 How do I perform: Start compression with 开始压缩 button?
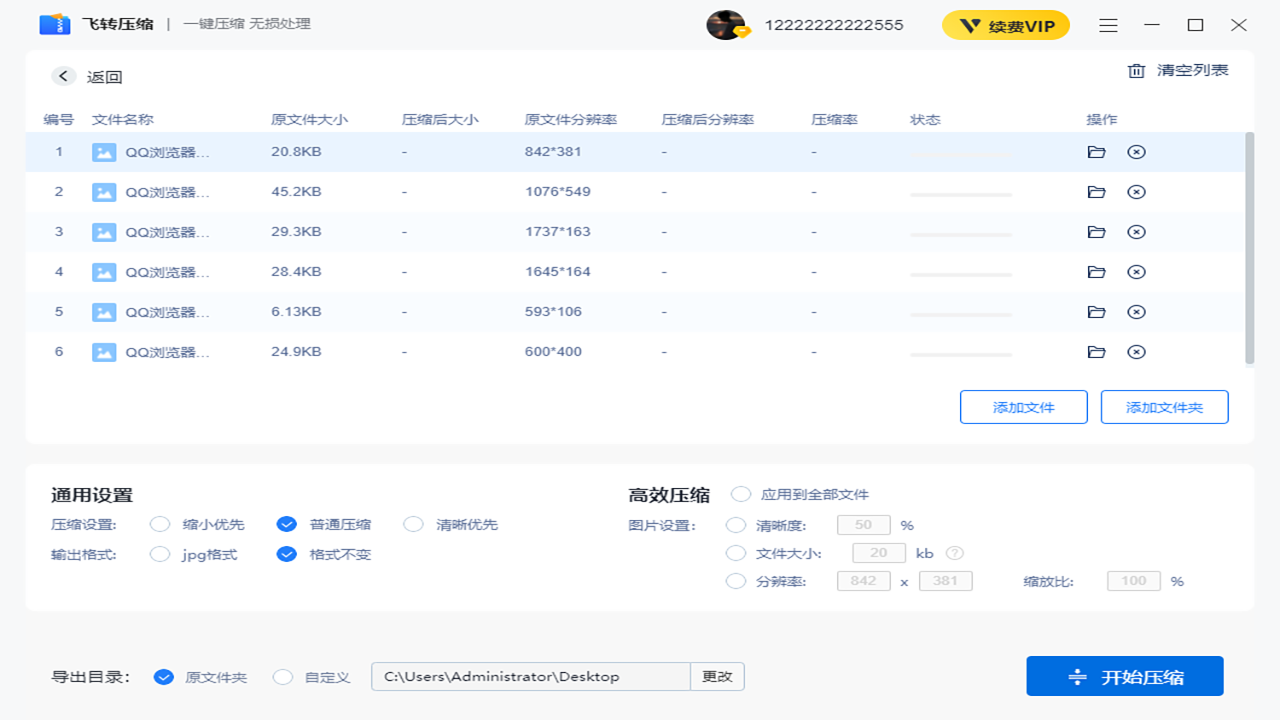click(x=1124, y=677)
